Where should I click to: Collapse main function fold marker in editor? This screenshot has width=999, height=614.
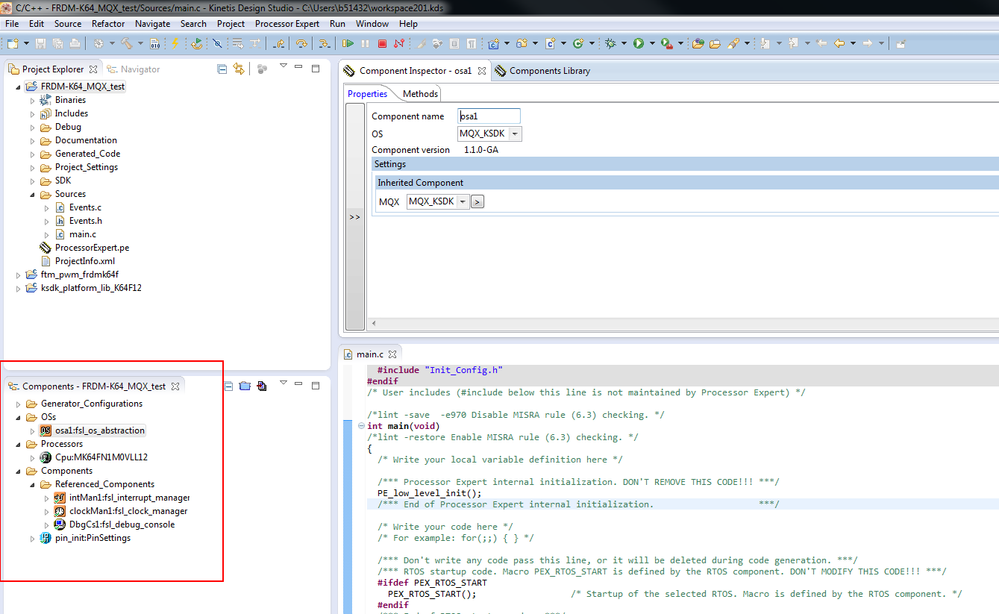(x=361, y=426)
